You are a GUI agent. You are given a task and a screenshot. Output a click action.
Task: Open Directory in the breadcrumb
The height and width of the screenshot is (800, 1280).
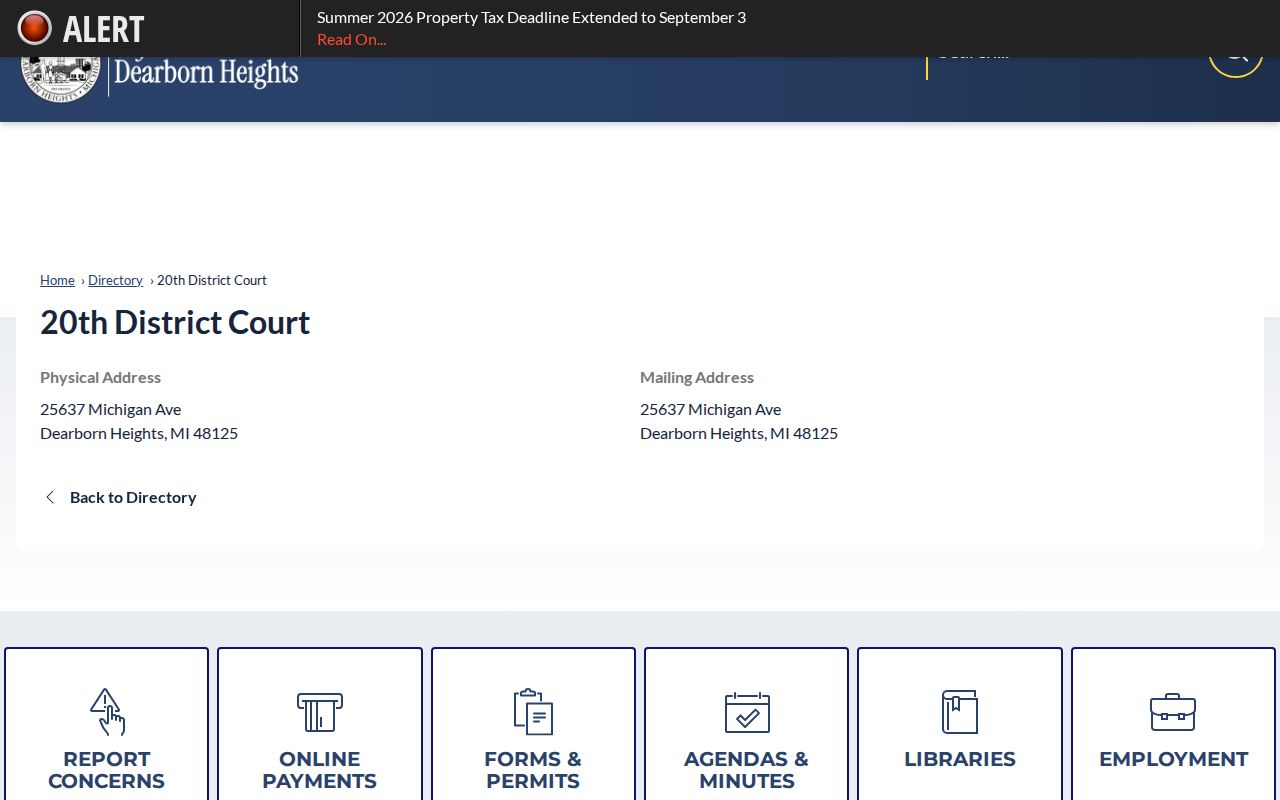[115, 280]
